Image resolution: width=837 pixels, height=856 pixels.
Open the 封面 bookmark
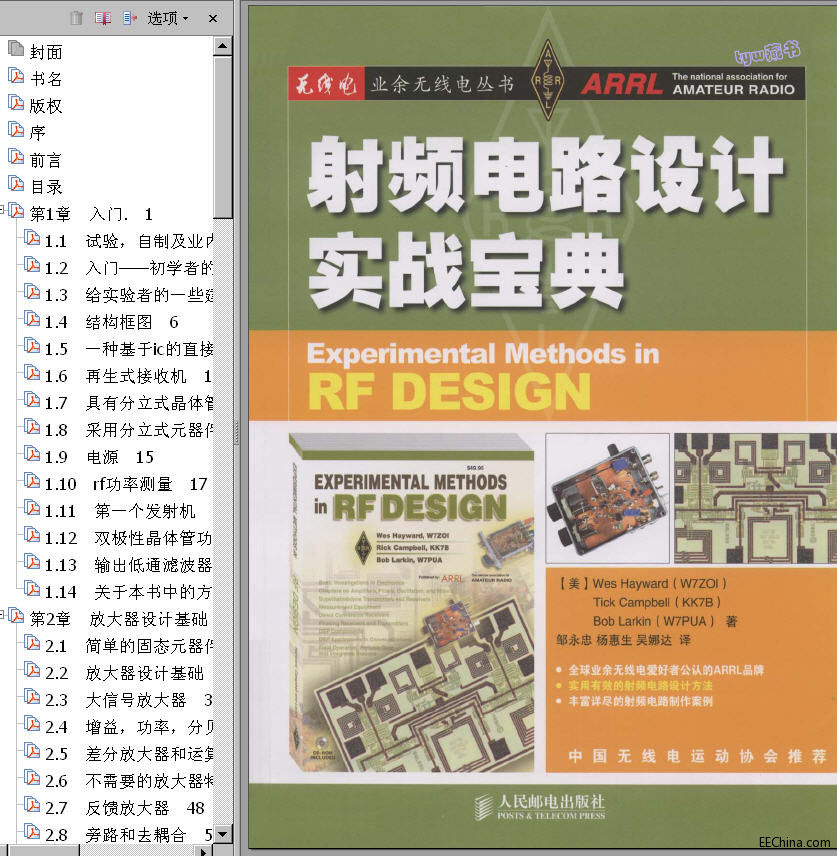click(x=46, y=52)
